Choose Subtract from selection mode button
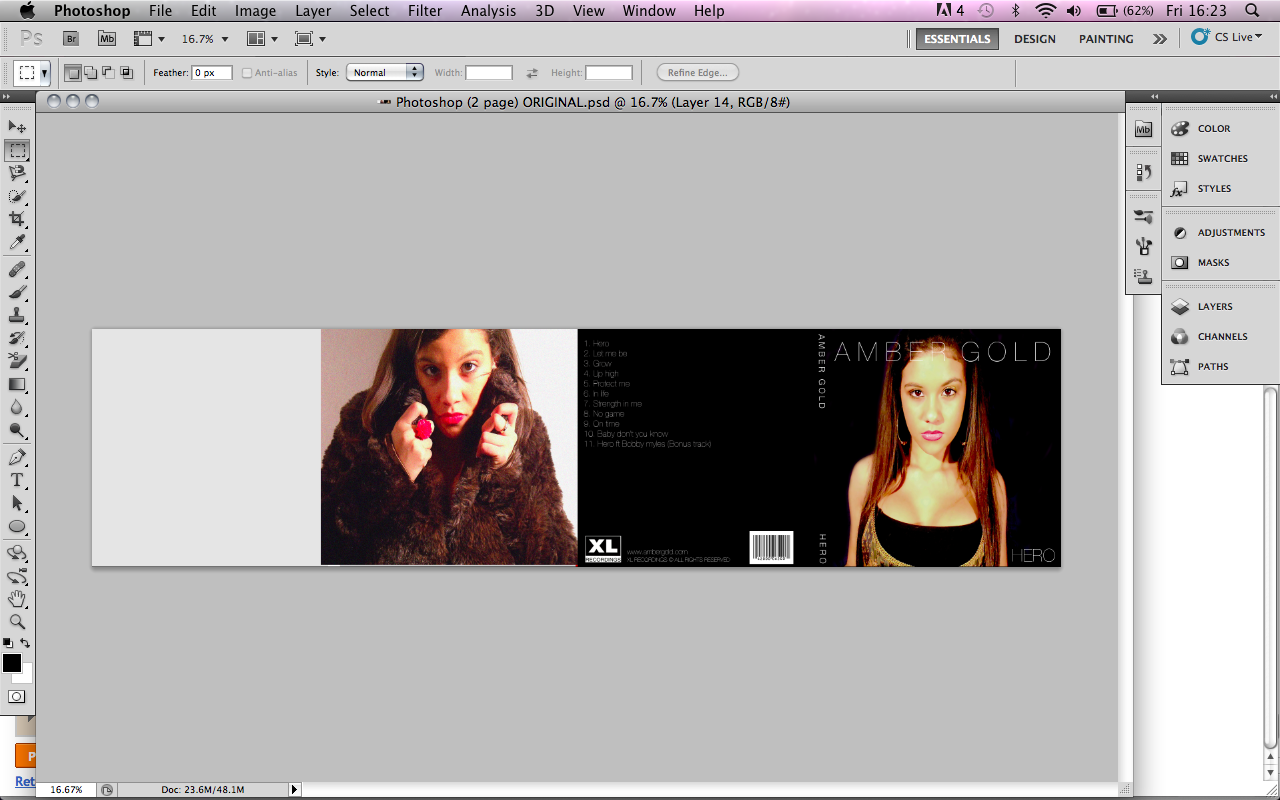This screenshot has width=1280, height=800. tap(108, 73)
